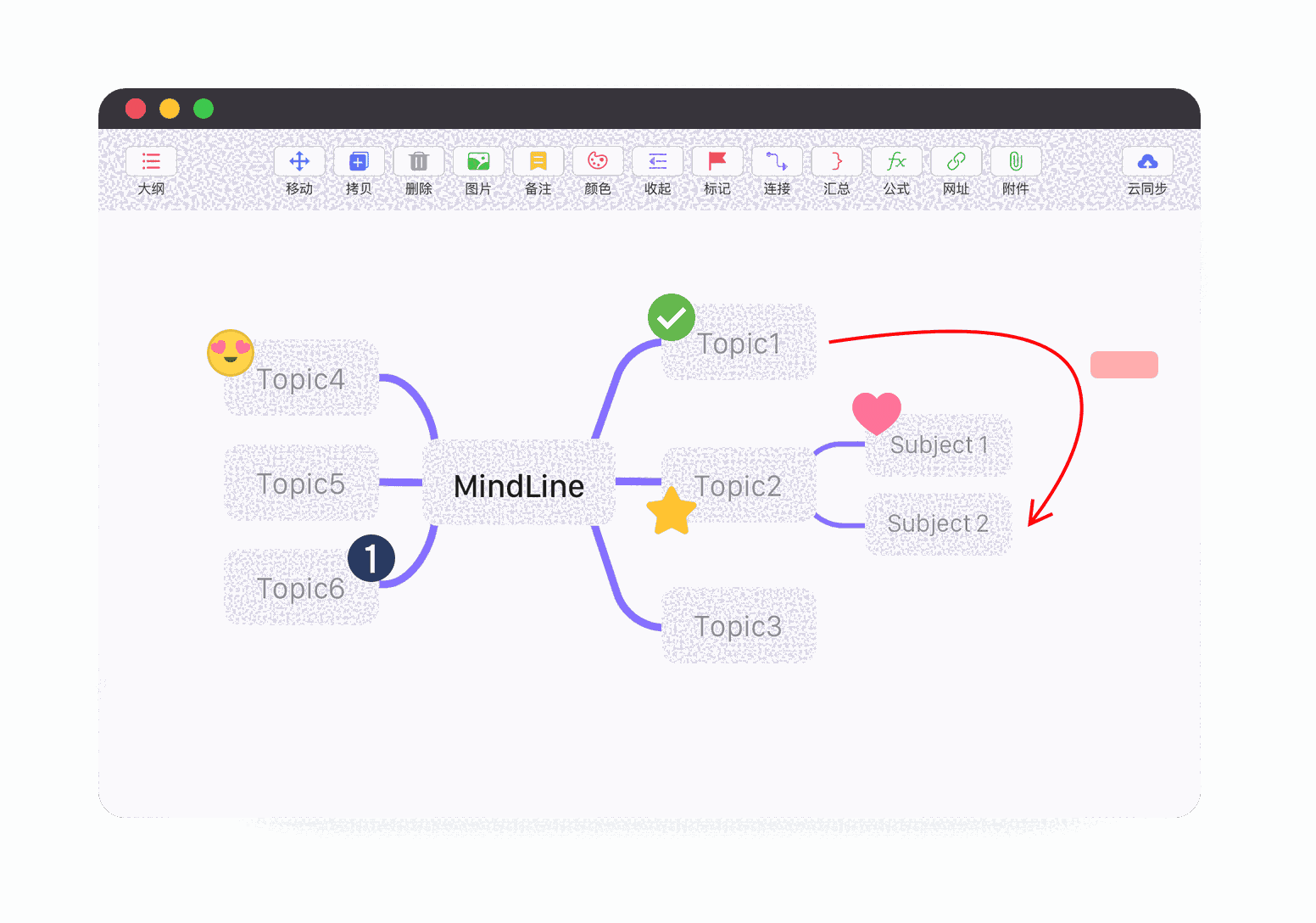The height and width of the screenshot is (923, 1316).
Task: Click the 网址 (URL) icon
Action: pyautogui.click(x=956, y=161)
